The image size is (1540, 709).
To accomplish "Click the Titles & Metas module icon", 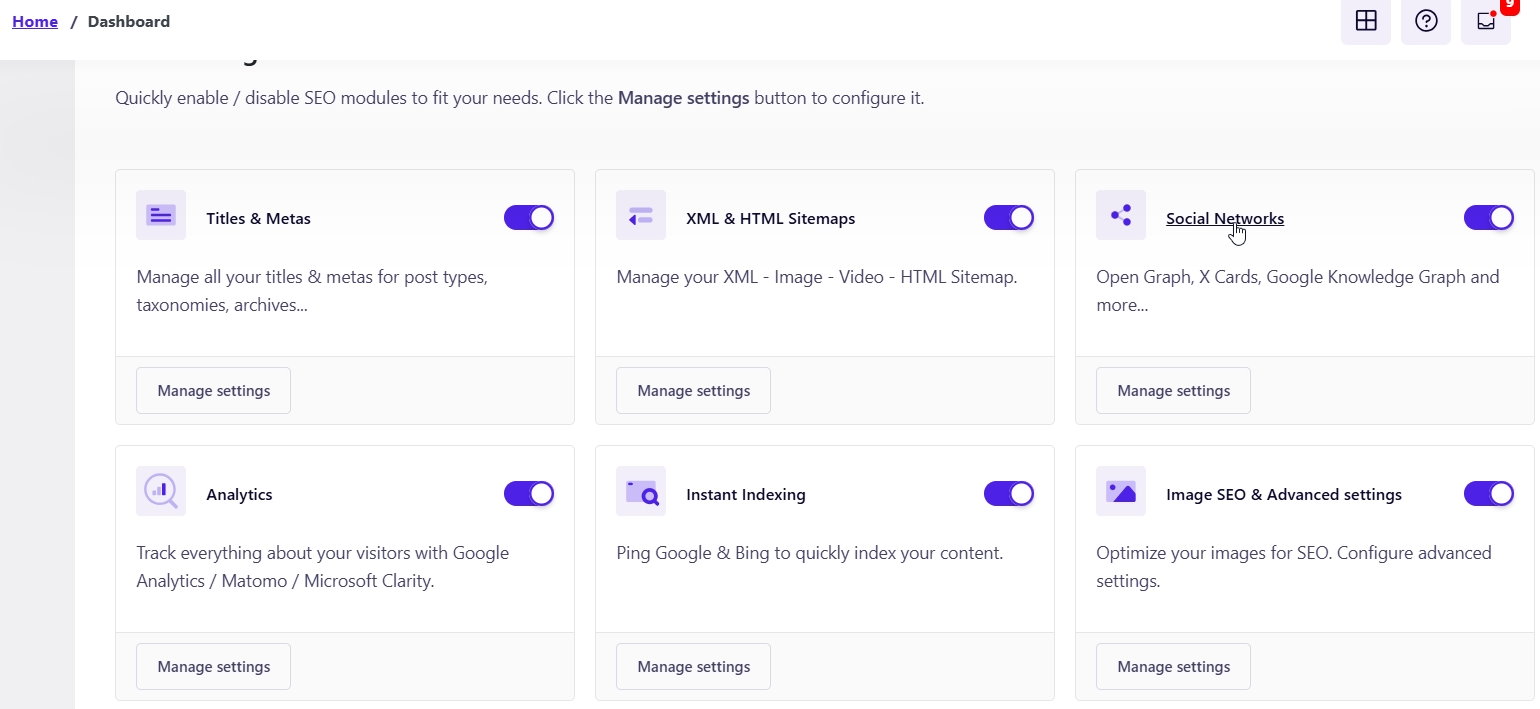I will (161, 215).
